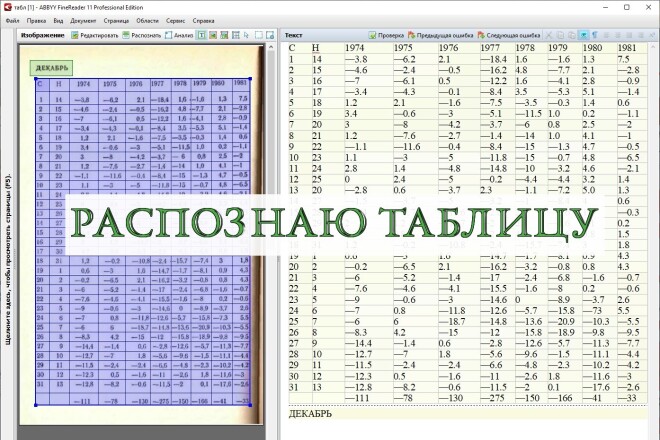Click the Cut scissors icon in Text toolbar
660x440 pixels.
(x=549, y=35)
